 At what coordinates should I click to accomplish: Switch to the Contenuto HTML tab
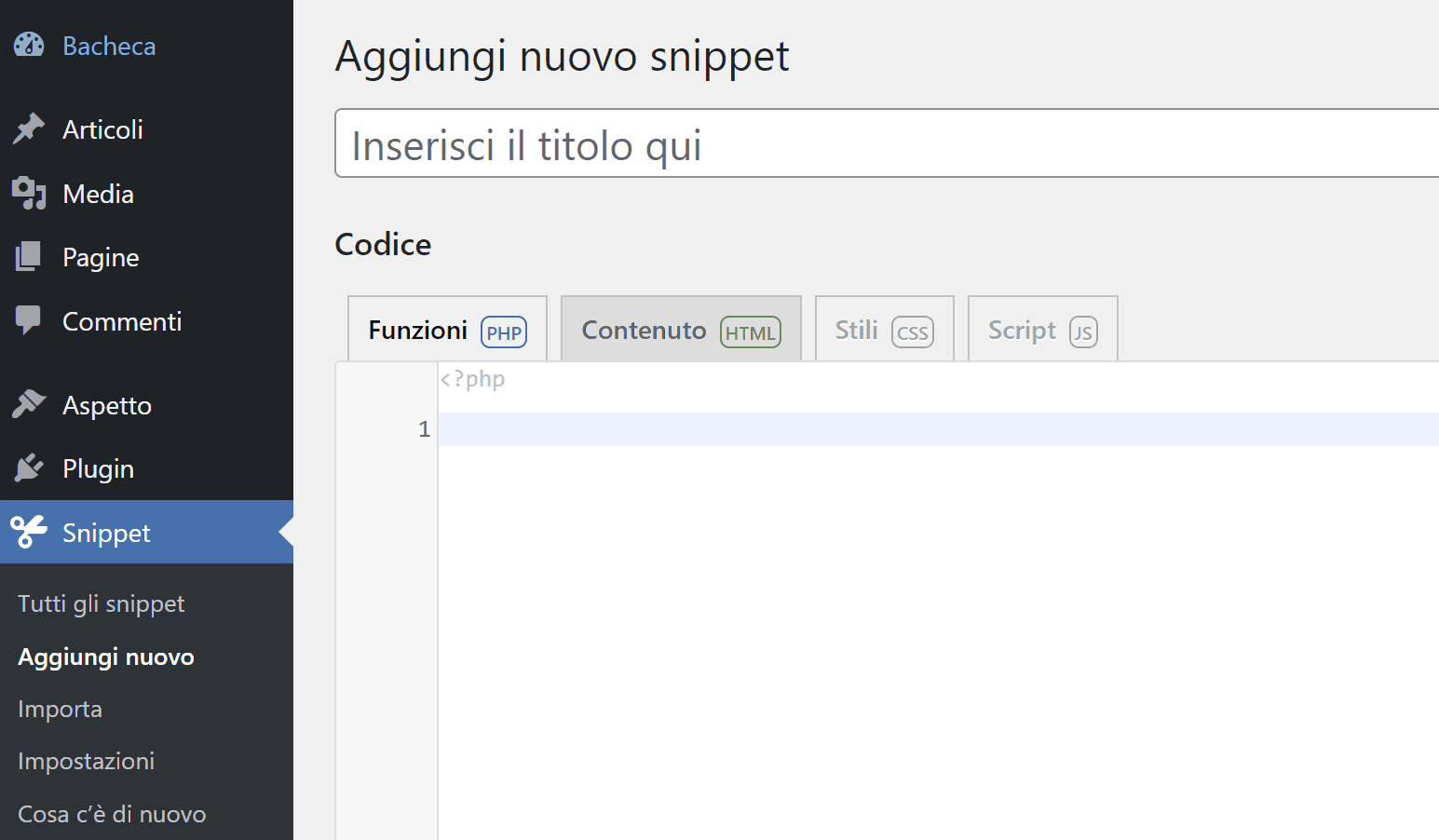(680, 329)
